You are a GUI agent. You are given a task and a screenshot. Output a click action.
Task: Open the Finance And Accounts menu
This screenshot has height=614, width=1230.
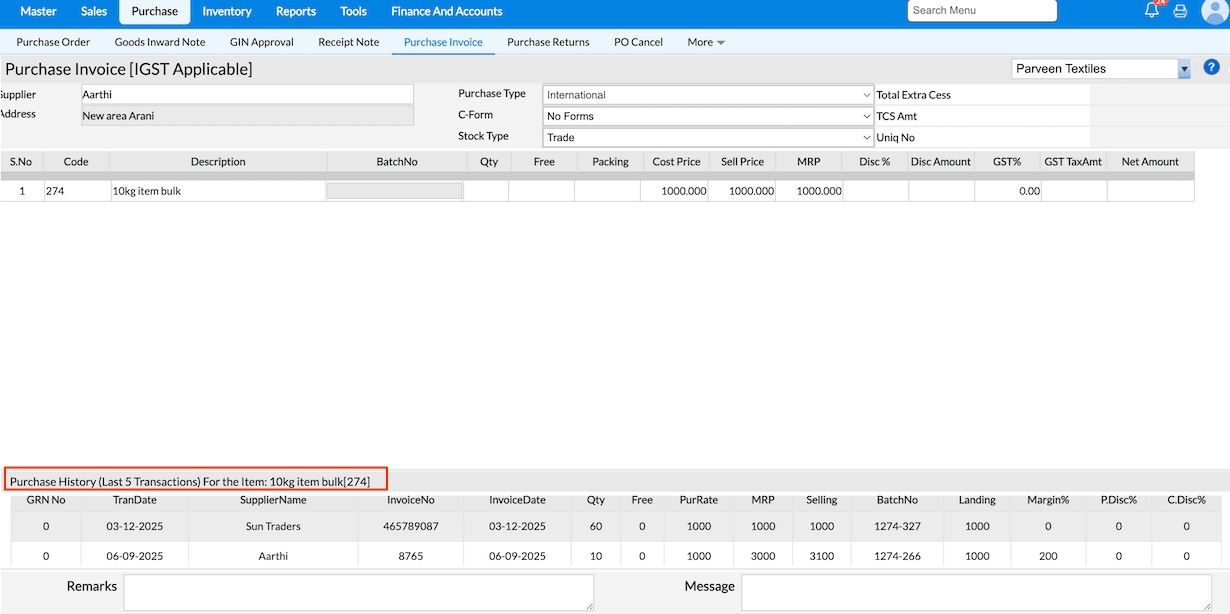coord(446,12)
